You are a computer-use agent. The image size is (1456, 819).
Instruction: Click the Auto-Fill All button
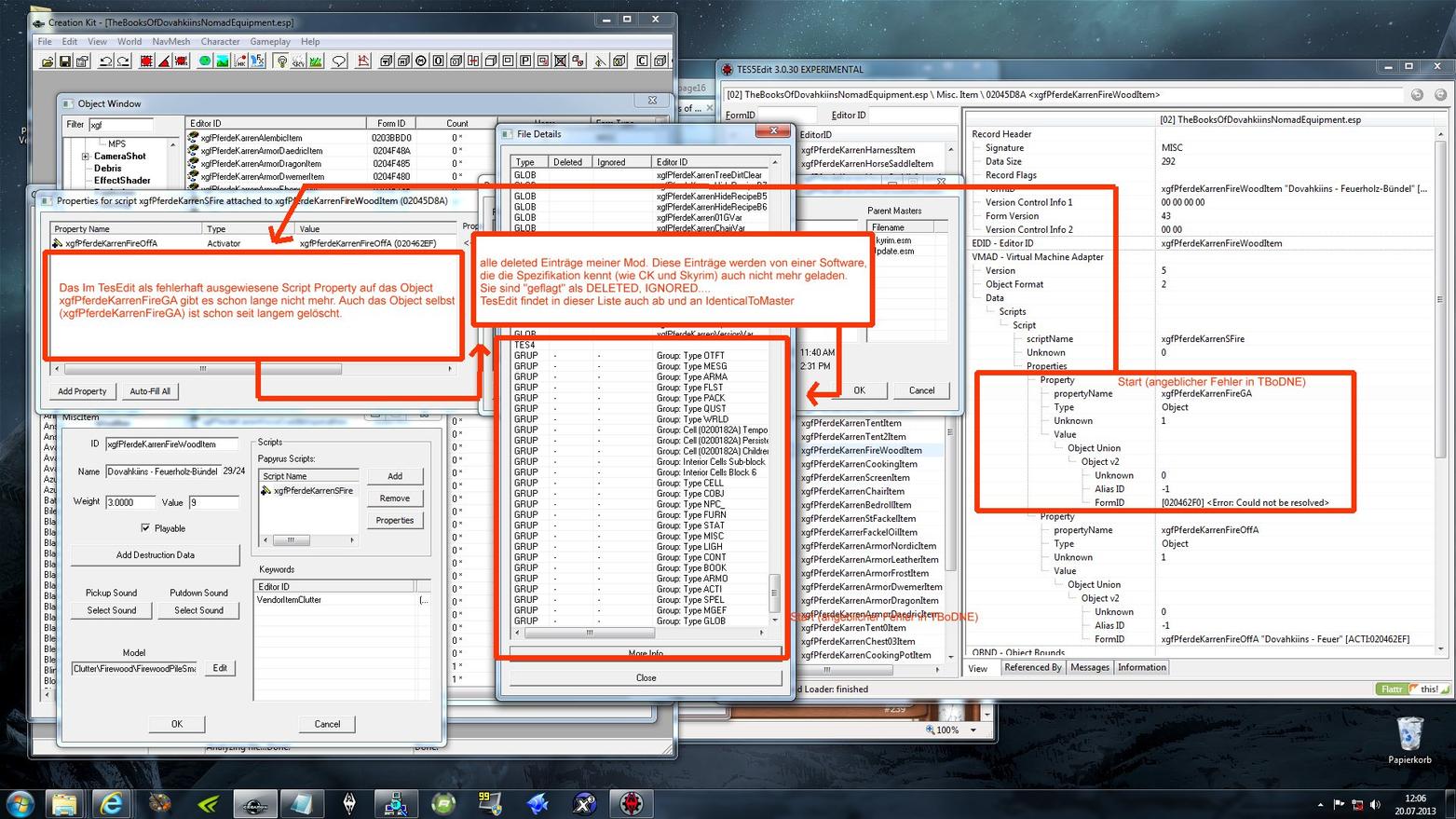coord(150,391)
